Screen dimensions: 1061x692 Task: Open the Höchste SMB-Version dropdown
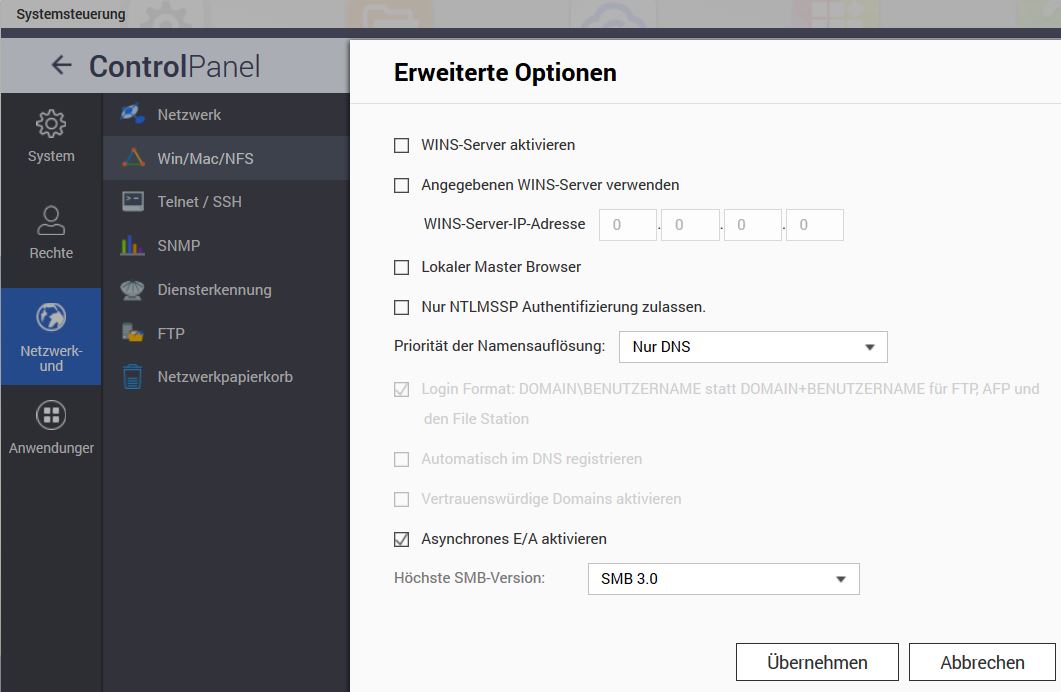pyautogui.click(x=723, y=579)
